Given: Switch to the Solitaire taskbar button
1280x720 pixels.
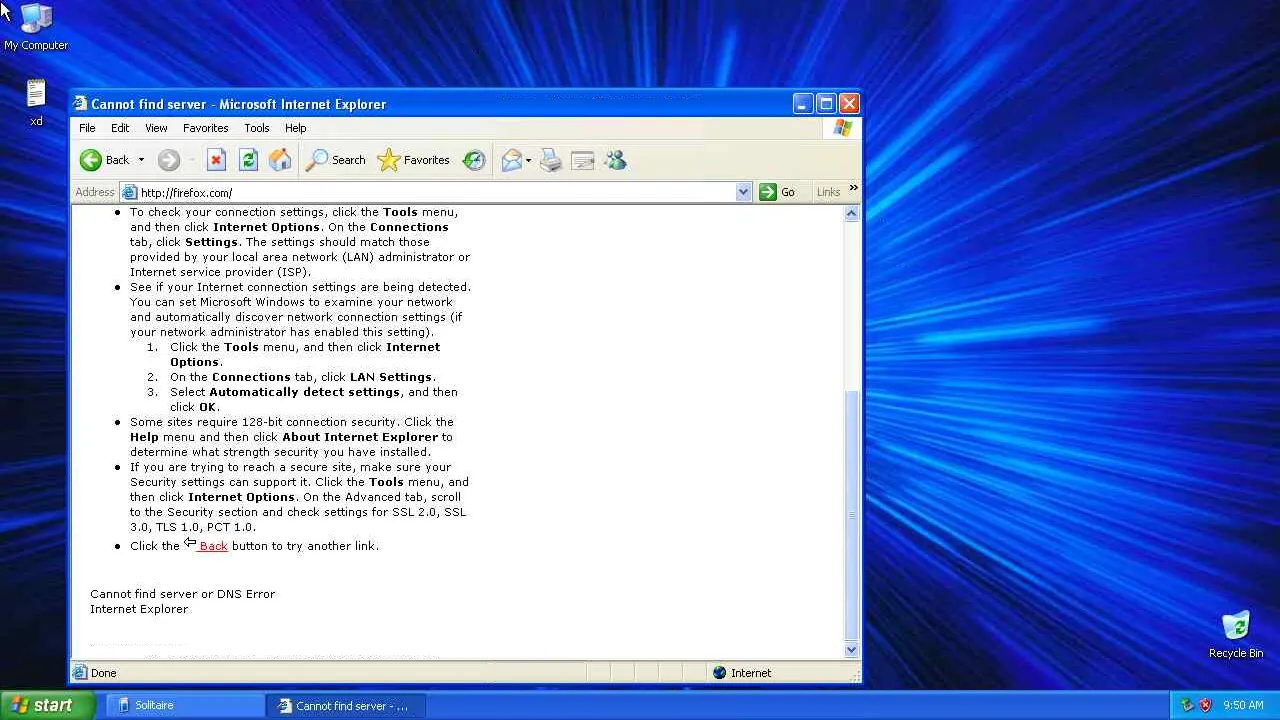Looking at the screenshot, I should (185, 705).
